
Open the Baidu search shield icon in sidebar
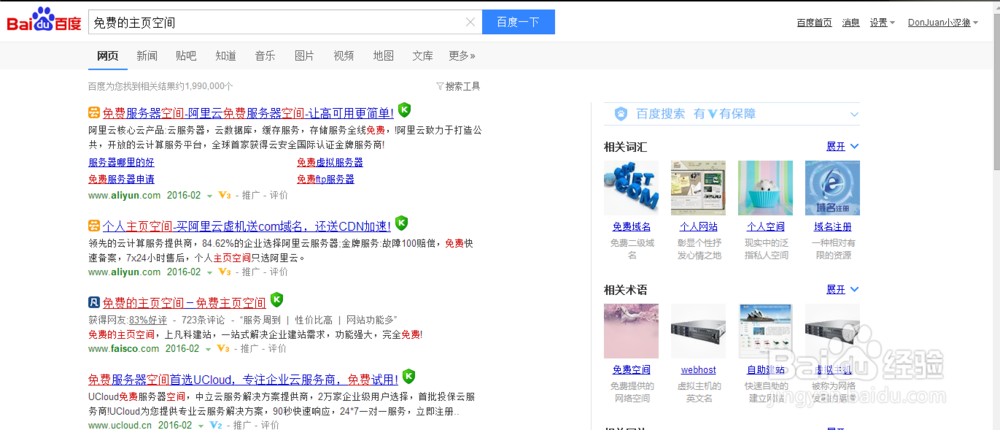pyautogui.click(x=621, y=114)
